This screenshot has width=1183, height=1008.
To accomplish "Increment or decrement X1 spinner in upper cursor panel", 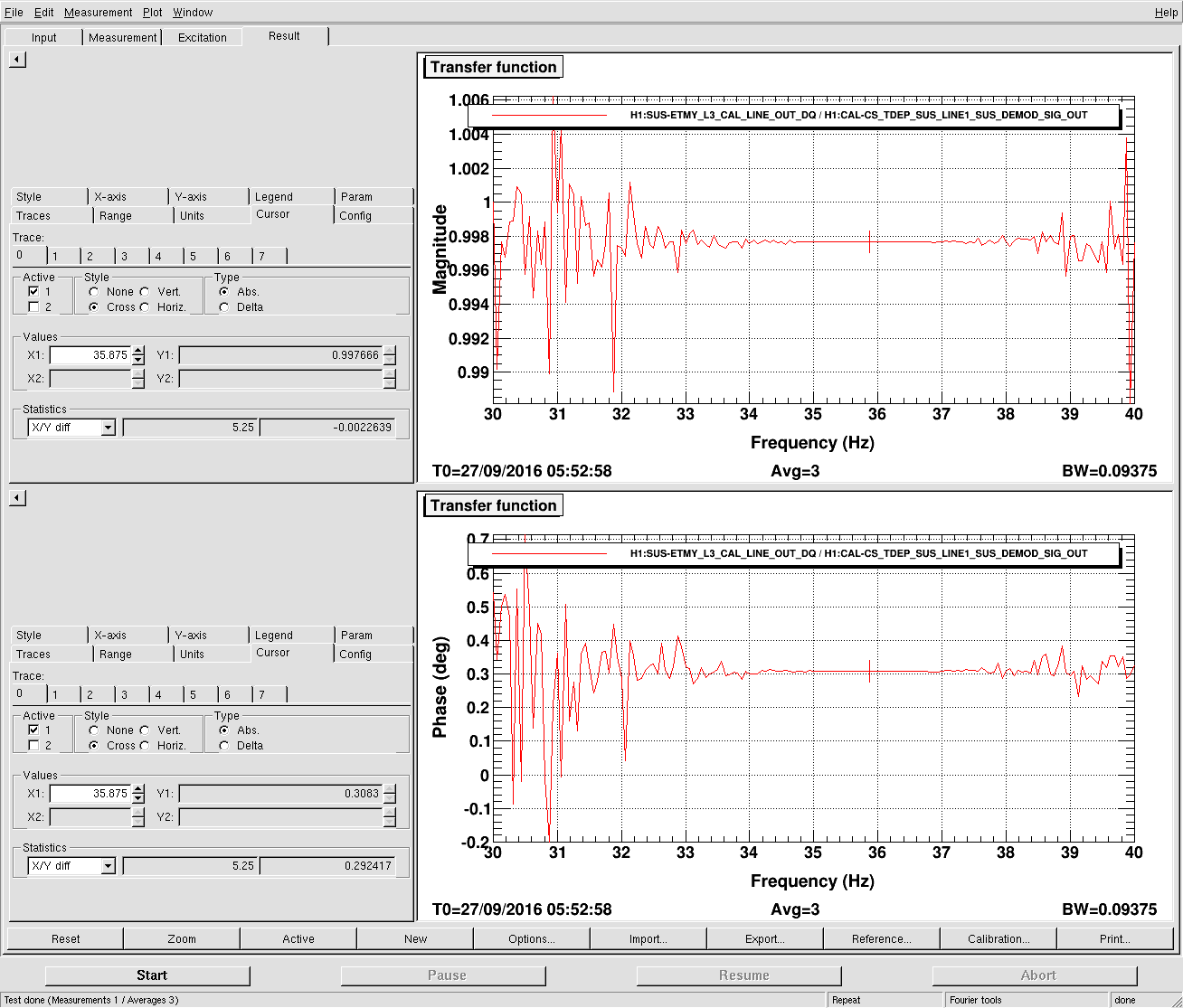I will click(x=137, y=355).
